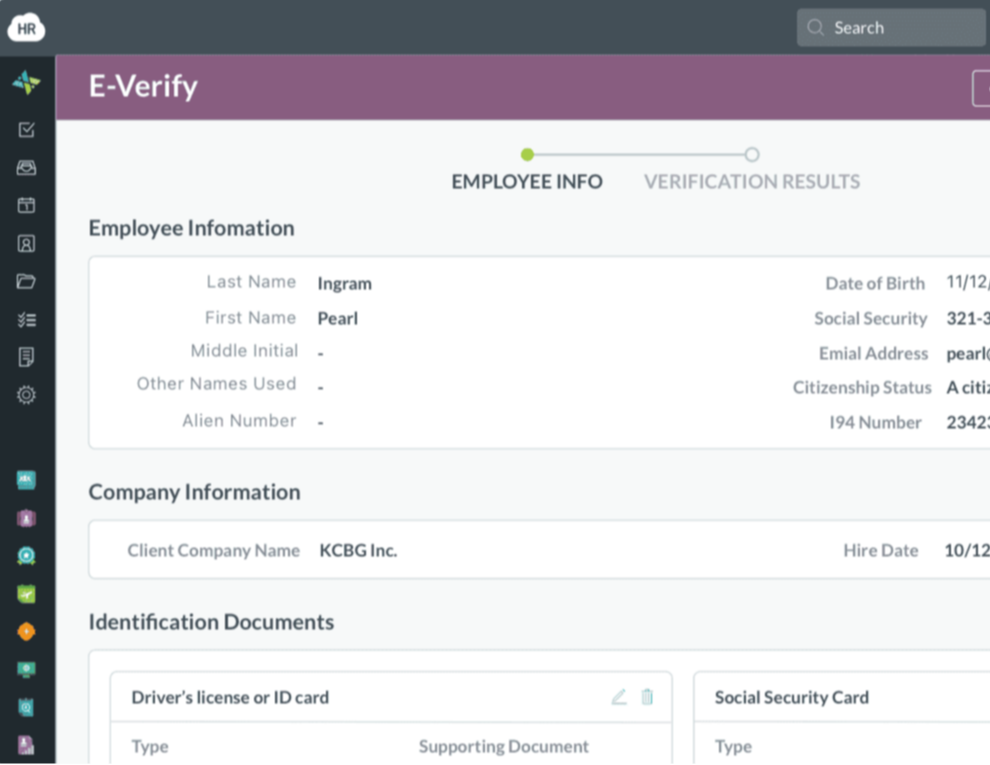Click the checkbox task icon at sidebar top
990x765 pixels.
[x=27, y=130]
